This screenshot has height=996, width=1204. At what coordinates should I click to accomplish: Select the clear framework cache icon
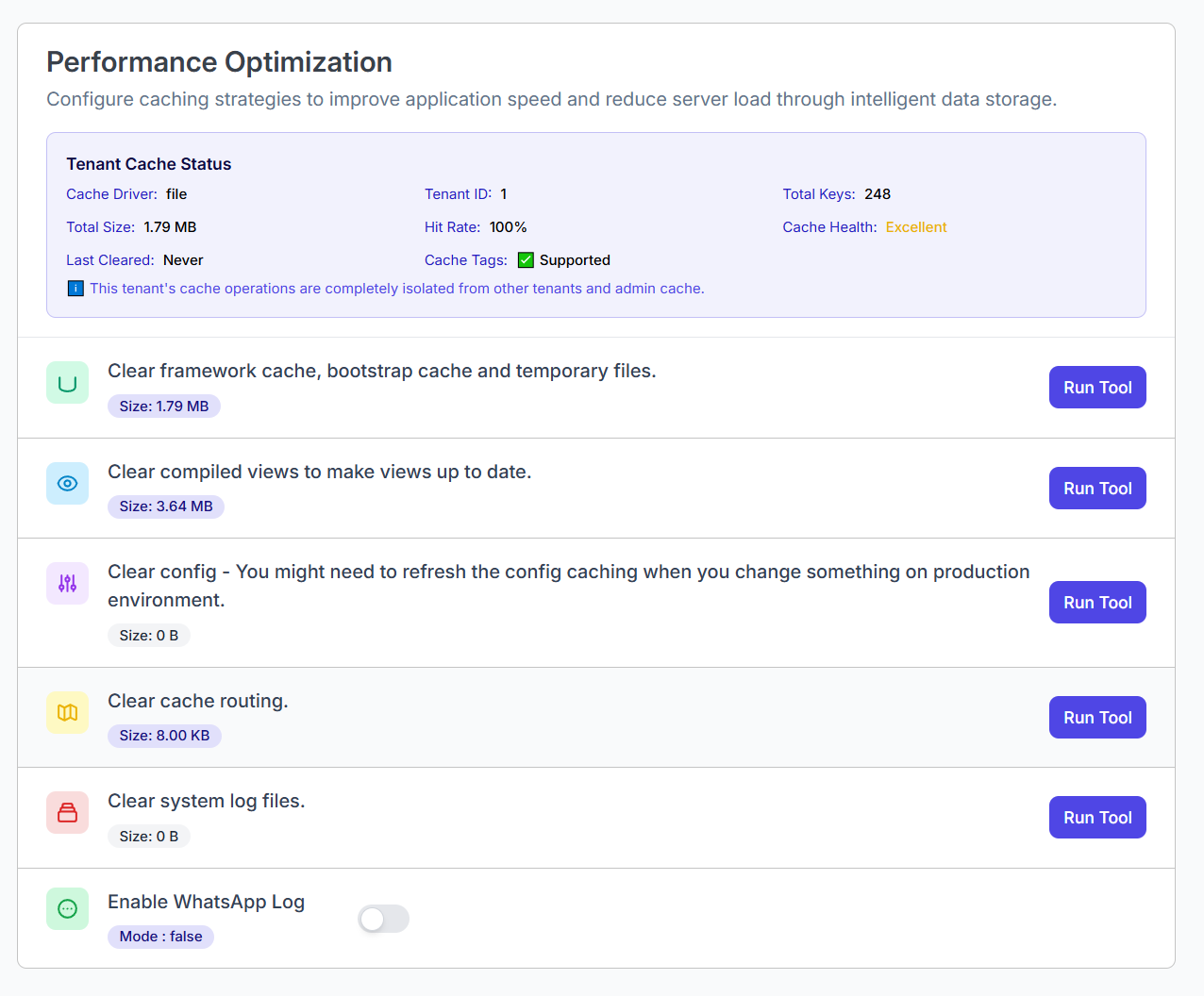67,382
